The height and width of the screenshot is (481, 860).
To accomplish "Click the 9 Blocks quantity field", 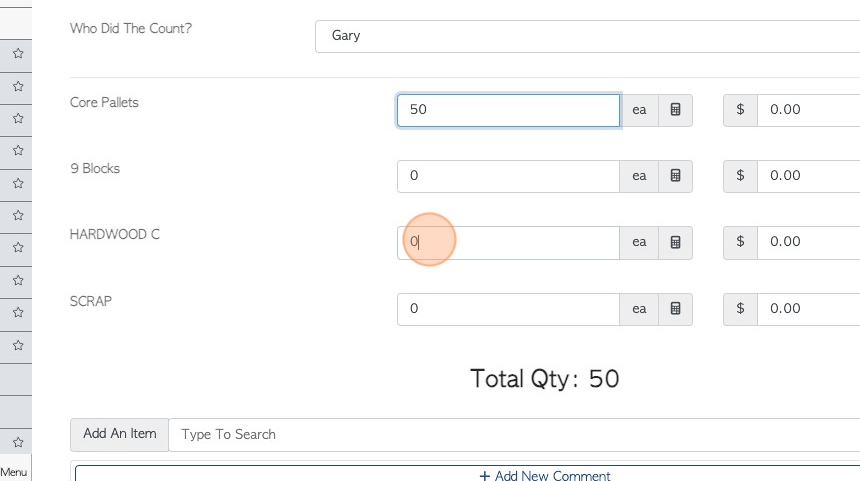I will pyautogui.click(x=508, y=176).
